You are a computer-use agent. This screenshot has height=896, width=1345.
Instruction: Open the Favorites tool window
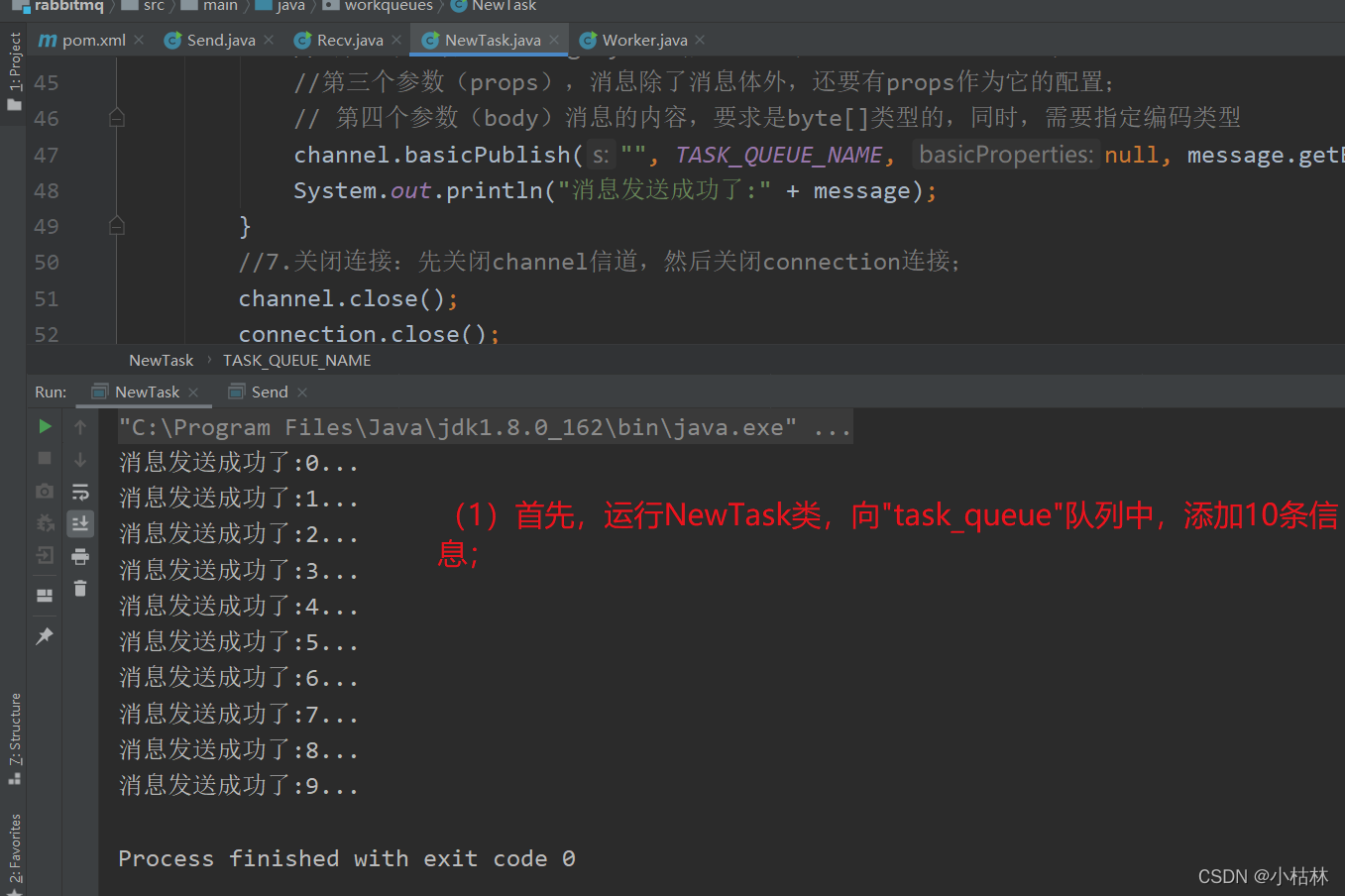coord(14,854)
